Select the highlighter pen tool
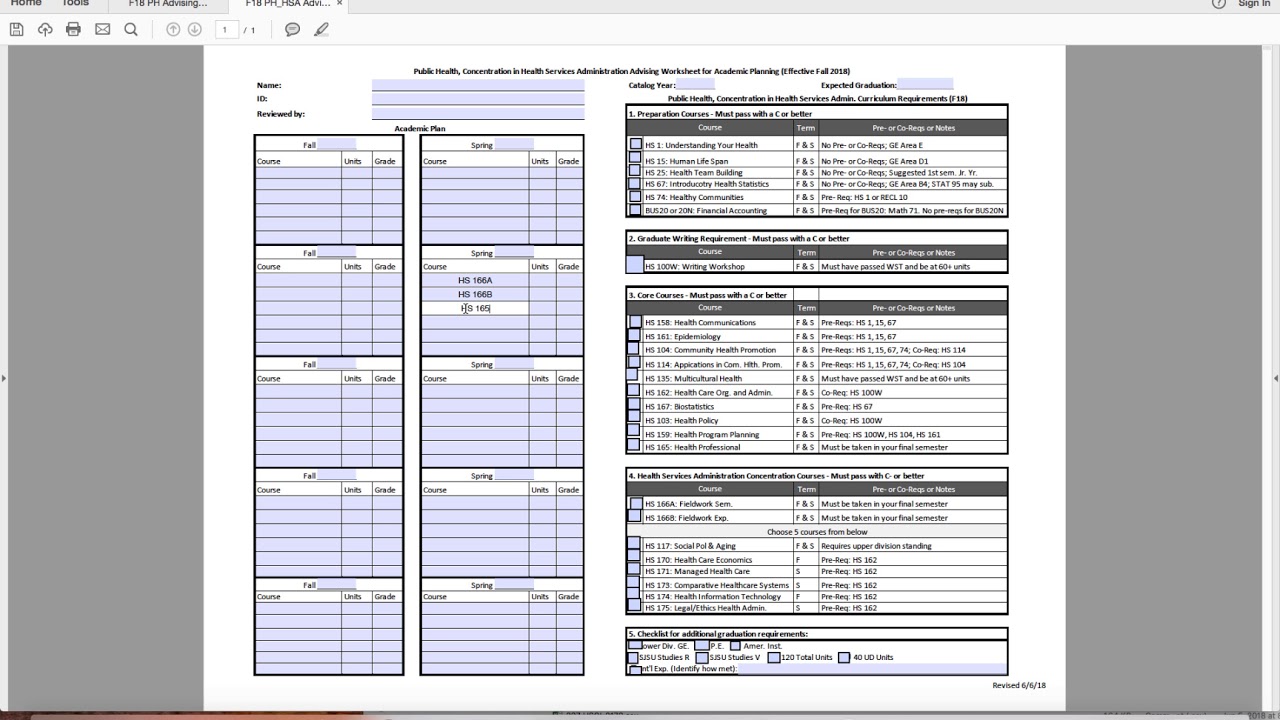The width and height of the screenshot is (1280, 720). coord(321,30)
